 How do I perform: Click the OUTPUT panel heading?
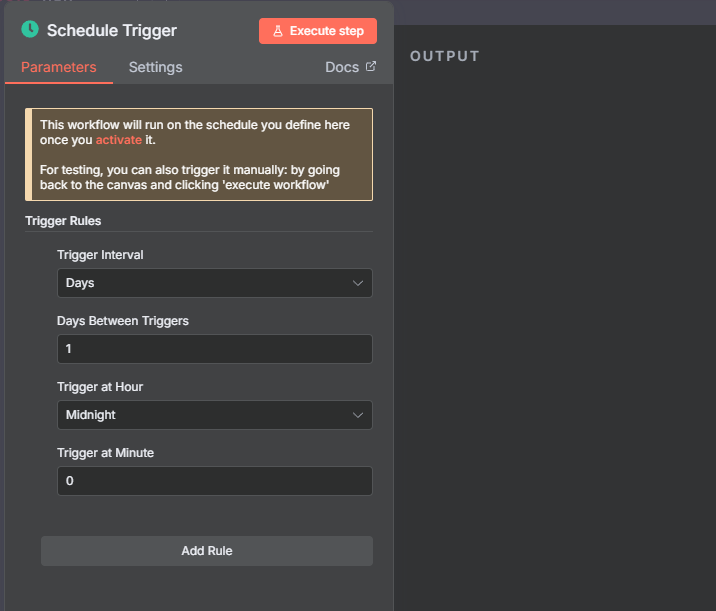445,56
